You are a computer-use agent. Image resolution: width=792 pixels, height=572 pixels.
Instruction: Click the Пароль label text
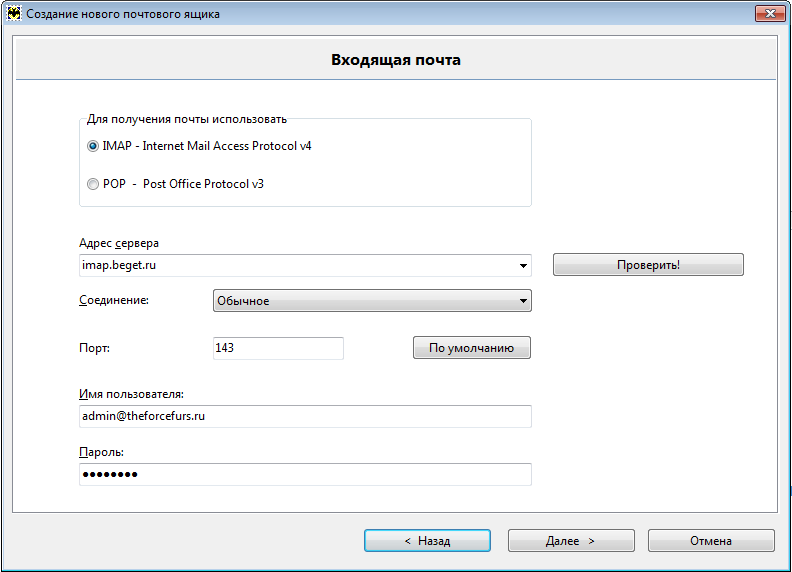pos(101,452)
